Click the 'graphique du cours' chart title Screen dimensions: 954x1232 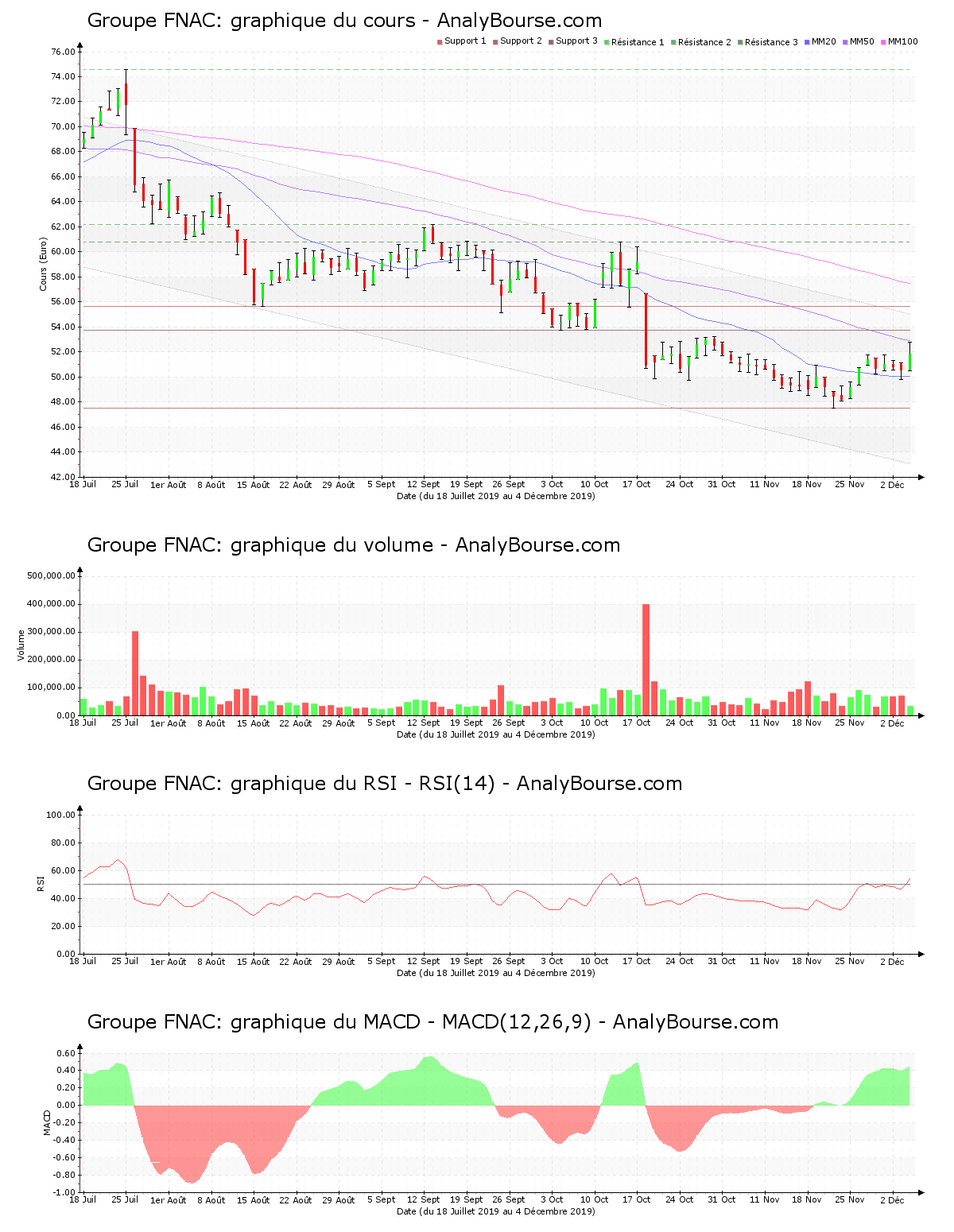click(344, 21)
